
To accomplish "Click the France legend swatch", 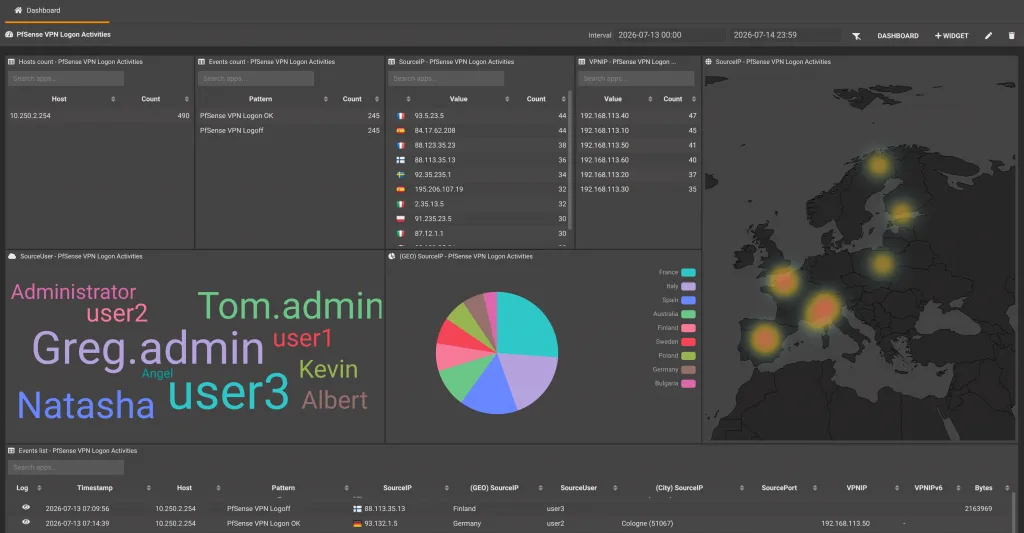I will point(688,272).
